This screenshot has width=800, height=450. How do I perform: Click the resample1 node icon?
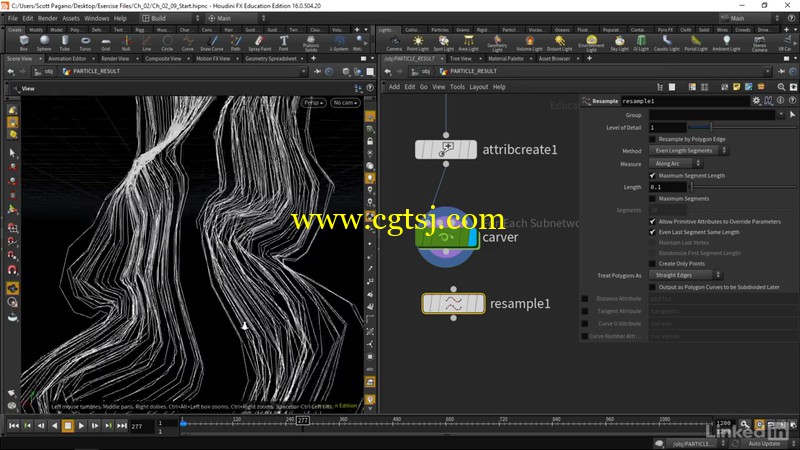(453, 304)
